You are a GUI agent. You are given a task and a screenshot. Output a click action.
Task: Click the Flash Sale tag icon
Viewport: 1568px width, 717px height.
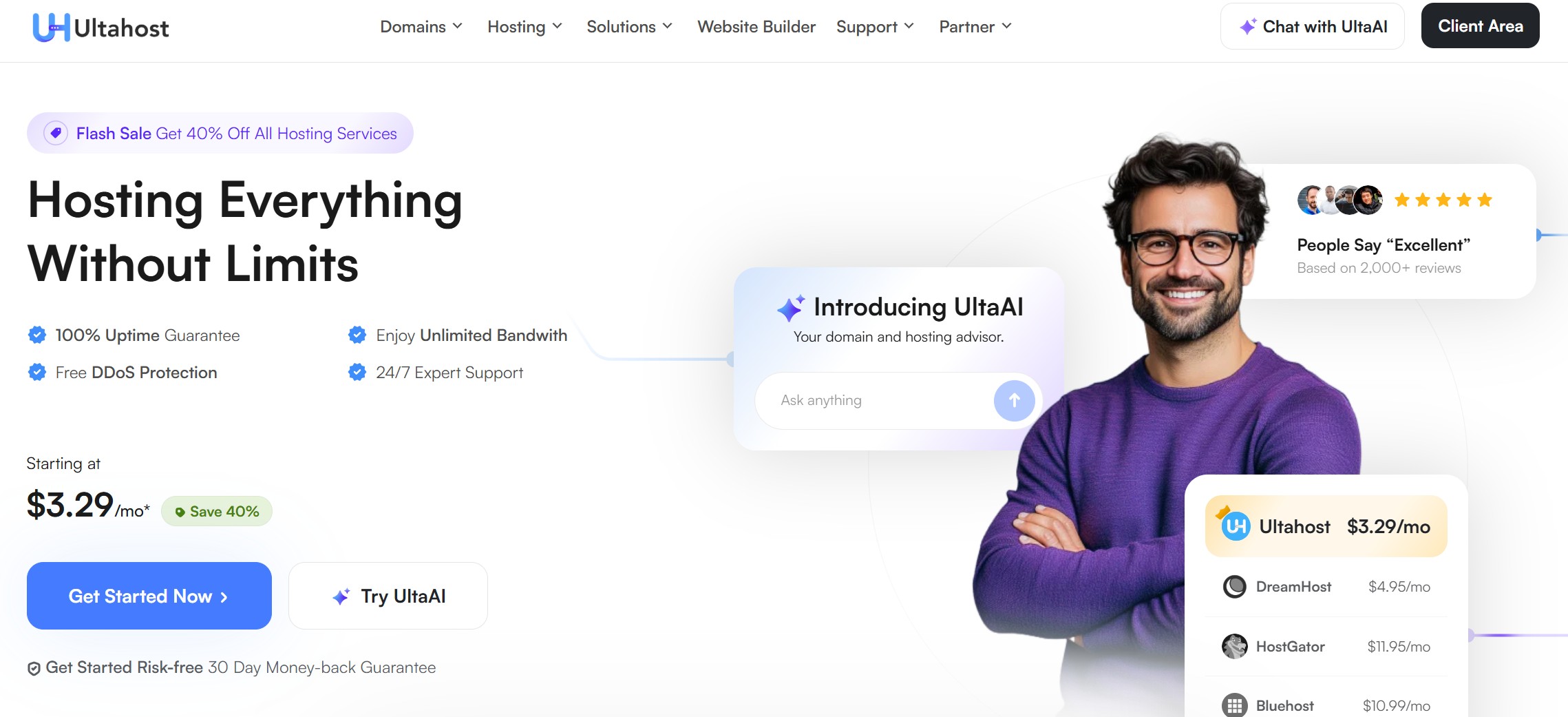(56, 133)
